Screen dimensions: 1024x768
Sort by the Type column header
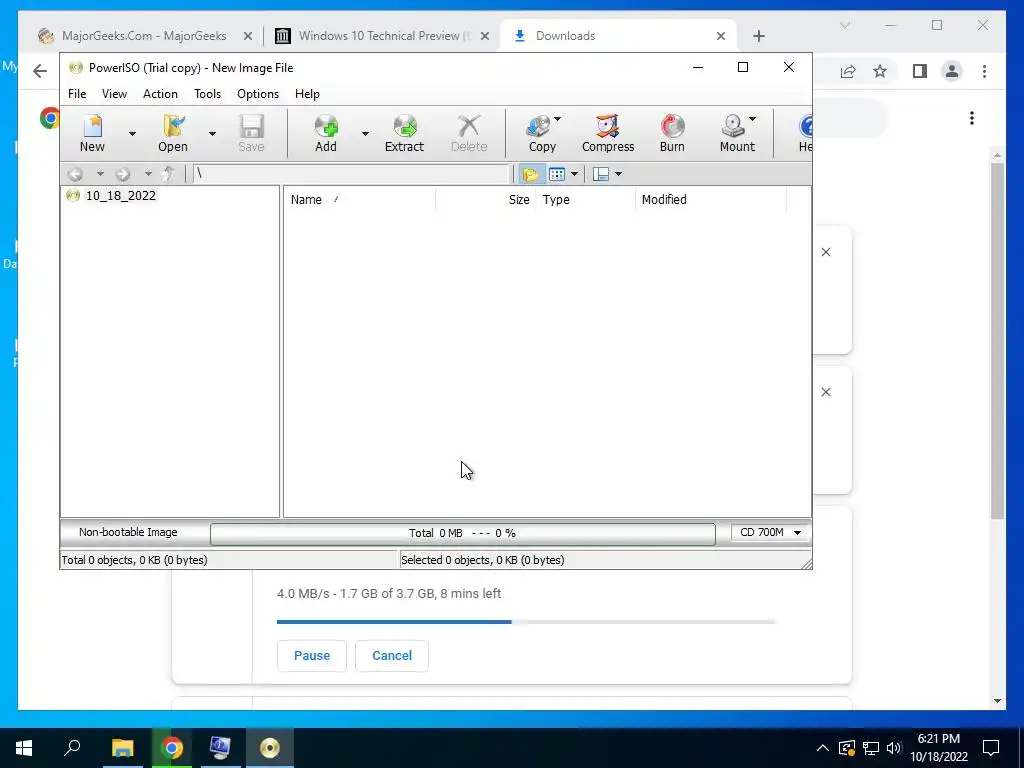pos(585,200)
